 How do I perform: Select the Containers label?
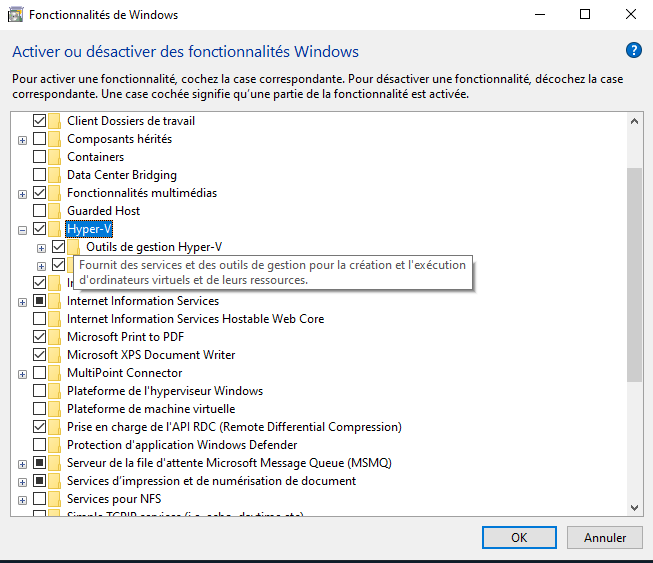95,157
